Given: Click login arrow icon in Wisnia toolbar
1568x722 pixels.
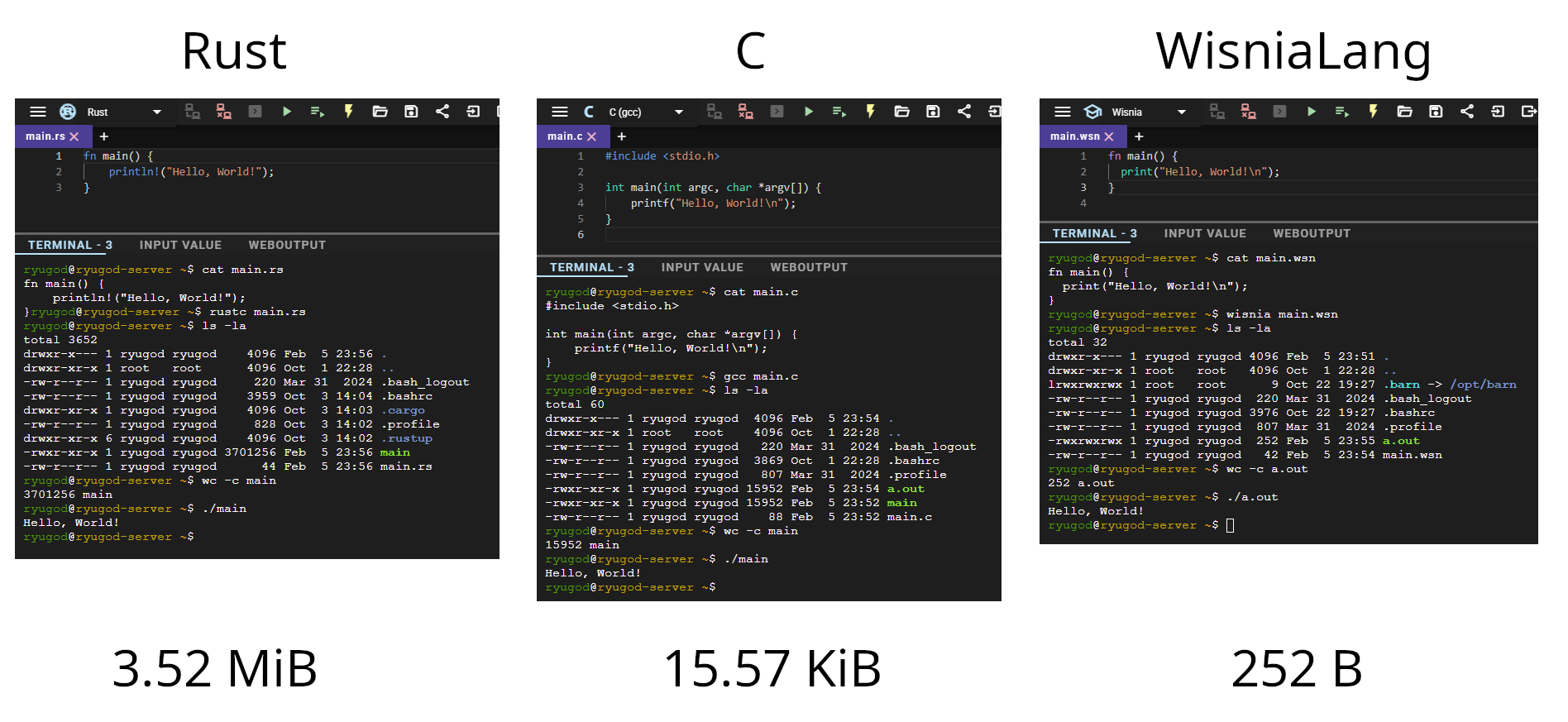Looking at the screenshot, I should [1498, 112].
